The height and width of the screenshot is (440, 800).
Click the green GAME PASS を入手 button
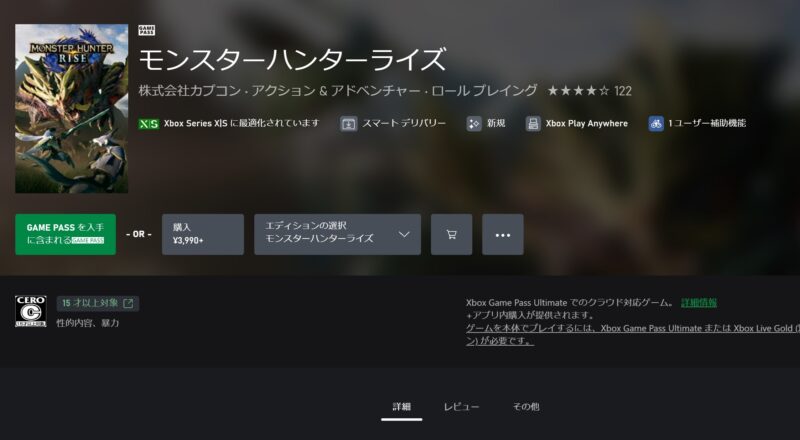coord(65,234)
